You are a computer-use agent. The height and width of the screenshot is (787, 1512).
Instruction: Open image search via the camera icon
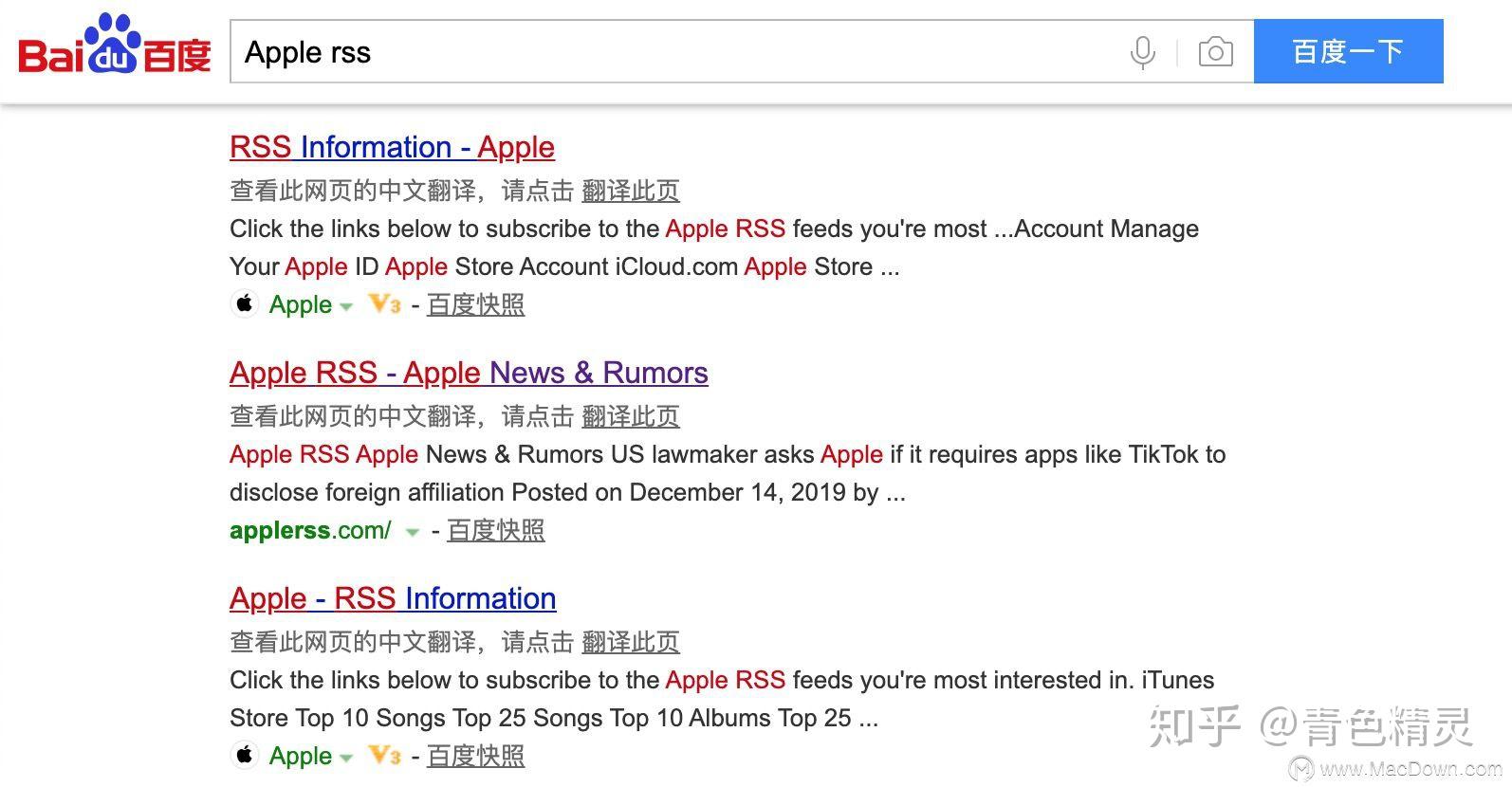(x=1215, y=52)
